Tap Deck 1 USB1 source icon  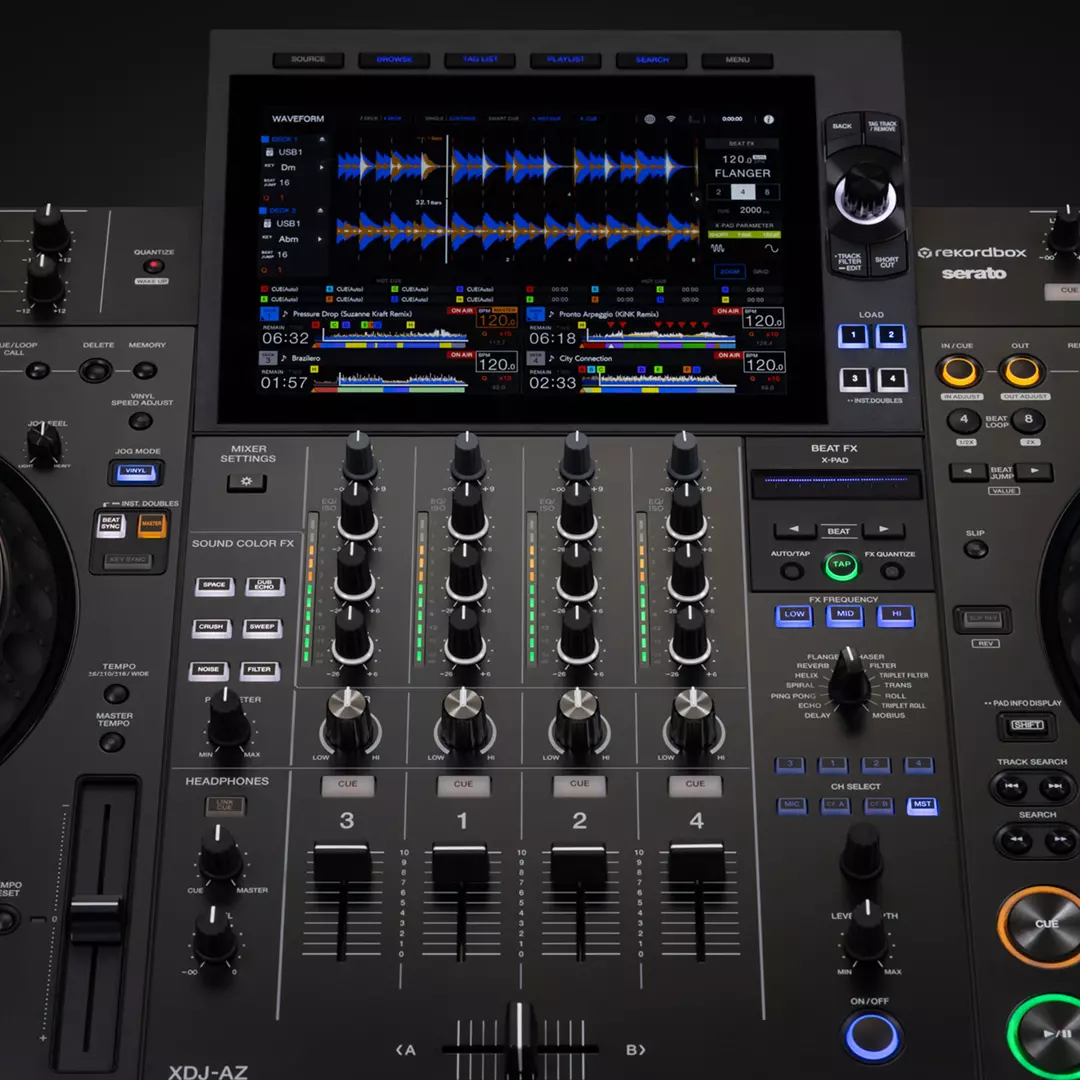269,152
